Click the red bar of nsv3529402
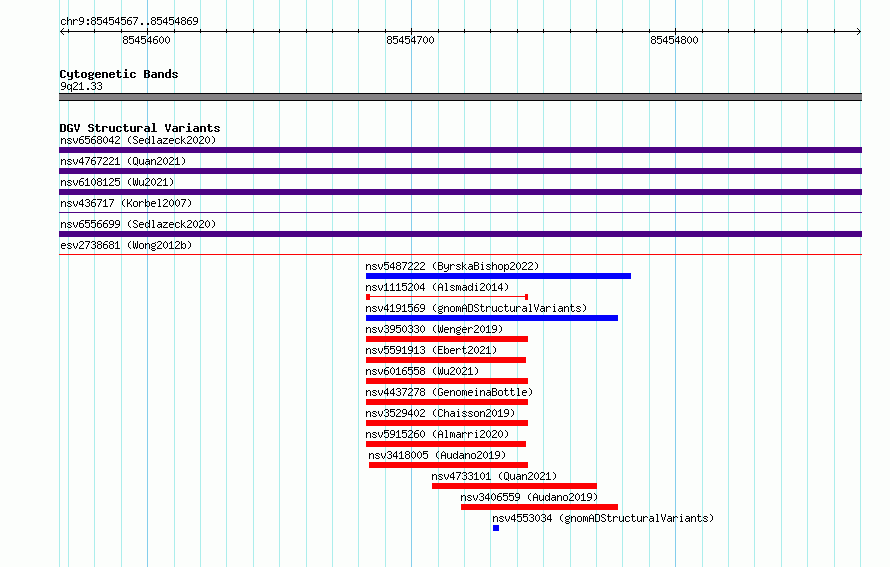The height and width of the screenshot is (567, 890). [447, 423]
